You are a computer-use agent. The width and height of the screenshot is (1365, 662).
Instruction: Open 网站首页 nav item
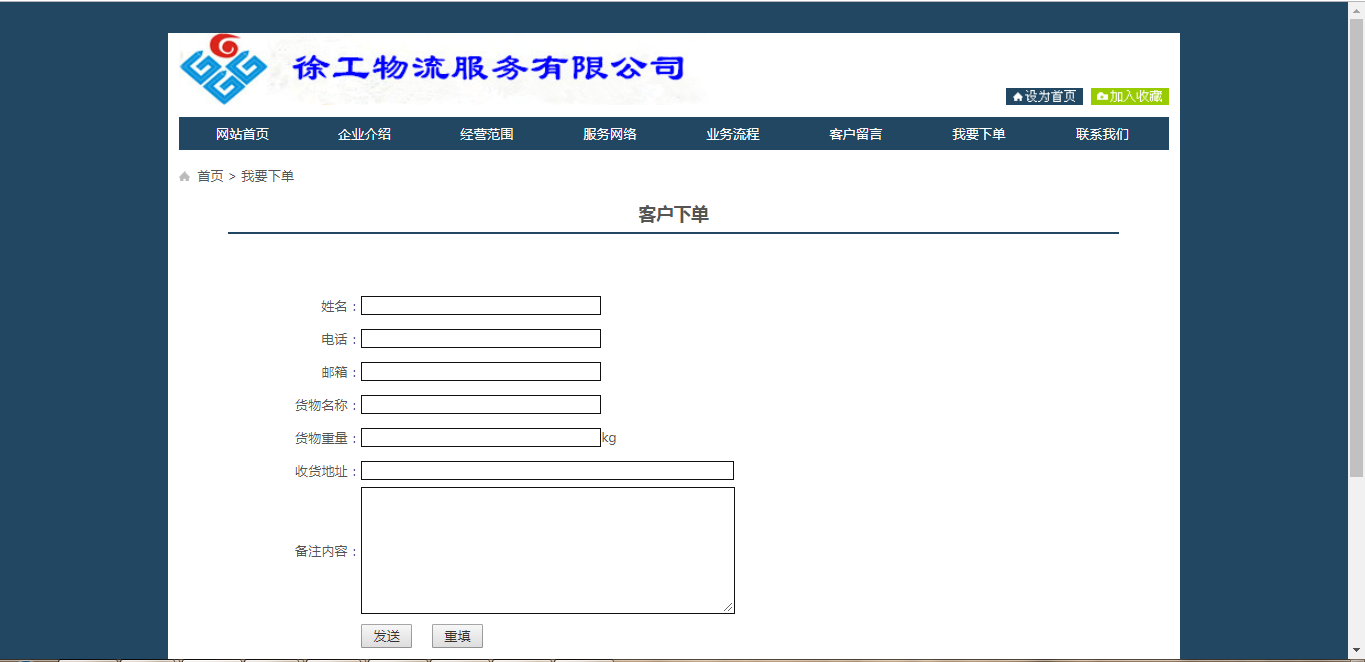click(x=242, y=134)
